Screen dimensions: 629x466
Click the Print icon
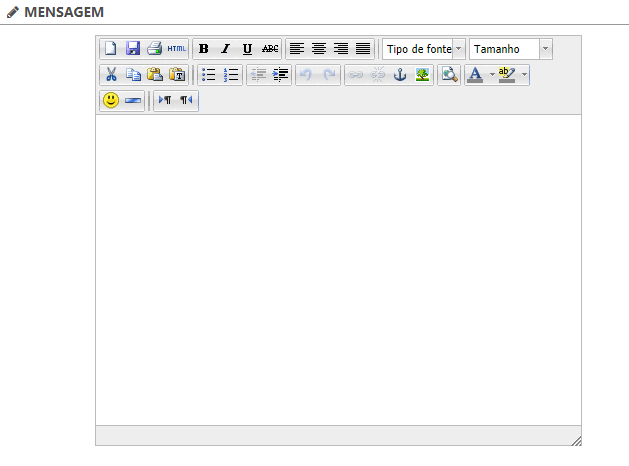point(154,49)
